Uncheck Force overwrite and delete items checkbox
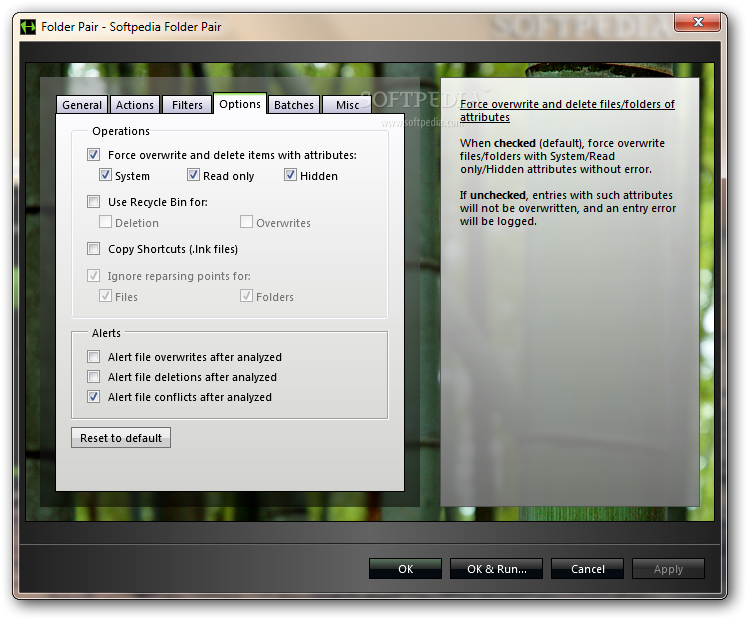 pyautogui.click(x=94, y=155)
